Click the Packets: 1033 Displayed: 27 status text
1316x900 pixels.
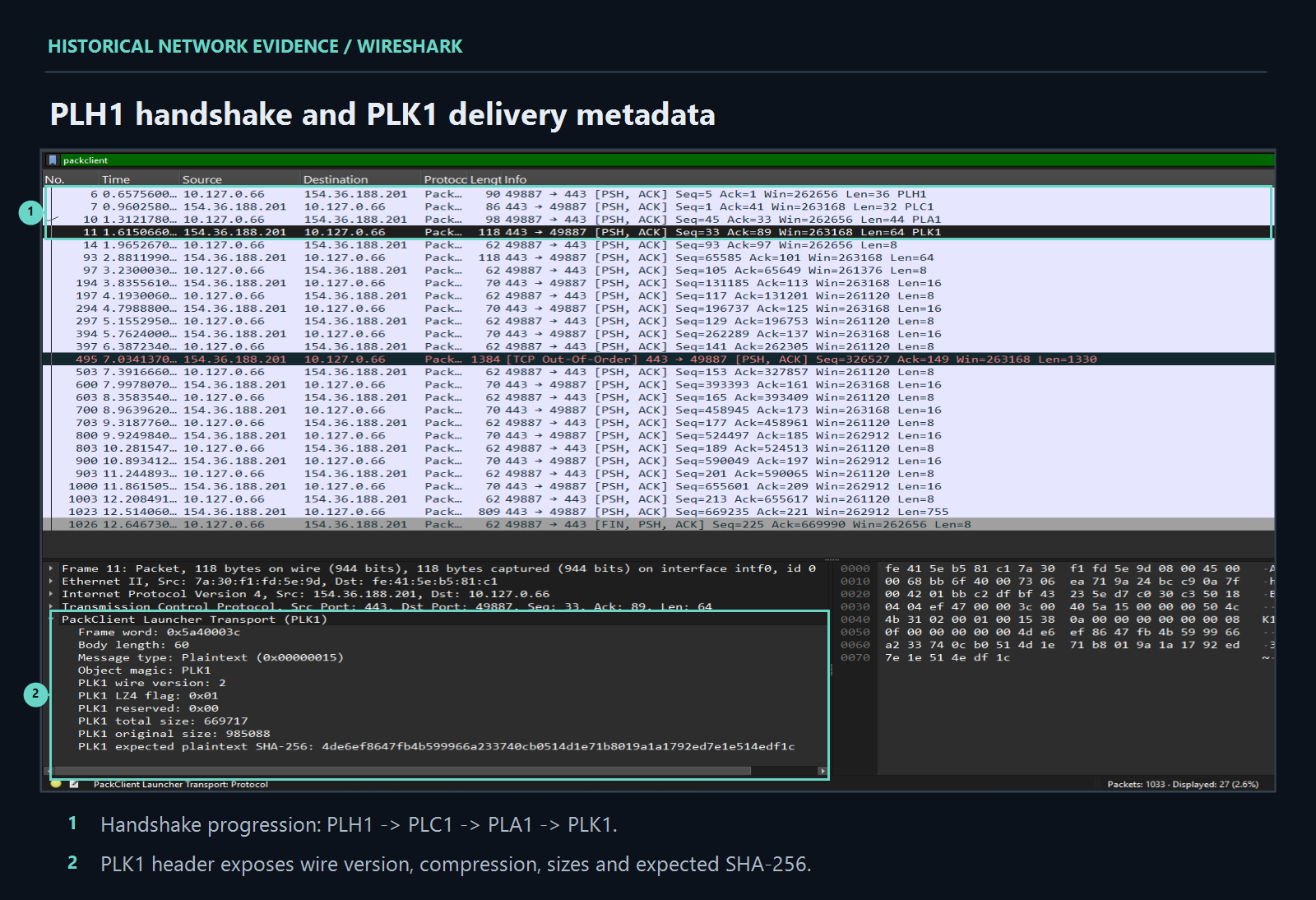pos(1183,785)
